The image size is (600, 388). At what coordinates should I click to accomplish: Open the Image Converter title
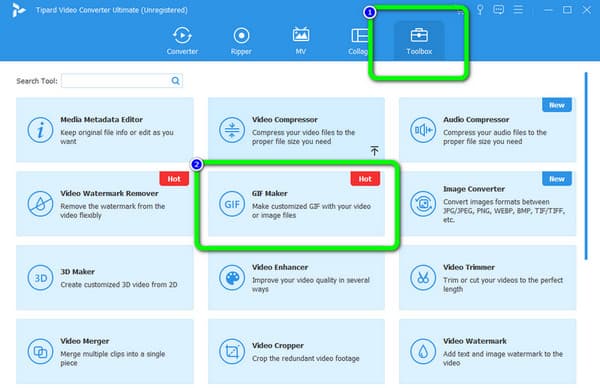[x=474, y=189]
